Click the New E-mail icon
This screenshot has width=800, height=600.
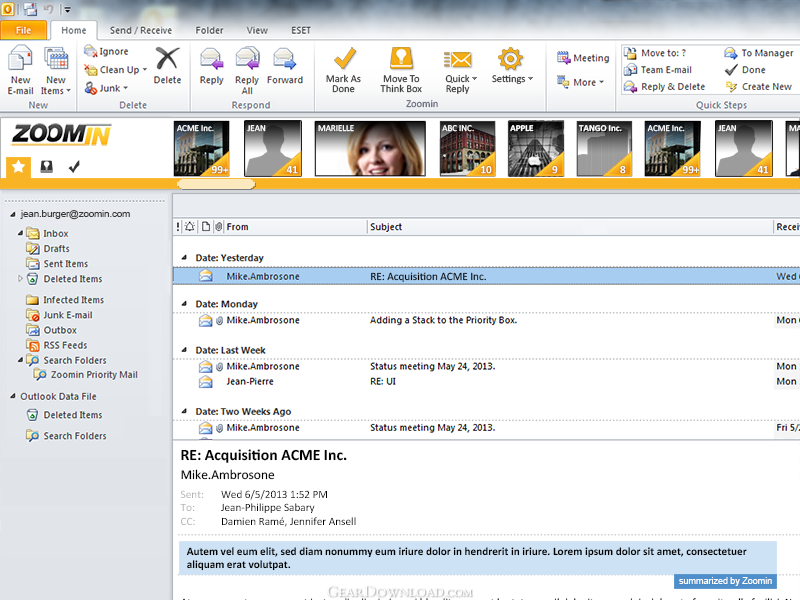20,60
